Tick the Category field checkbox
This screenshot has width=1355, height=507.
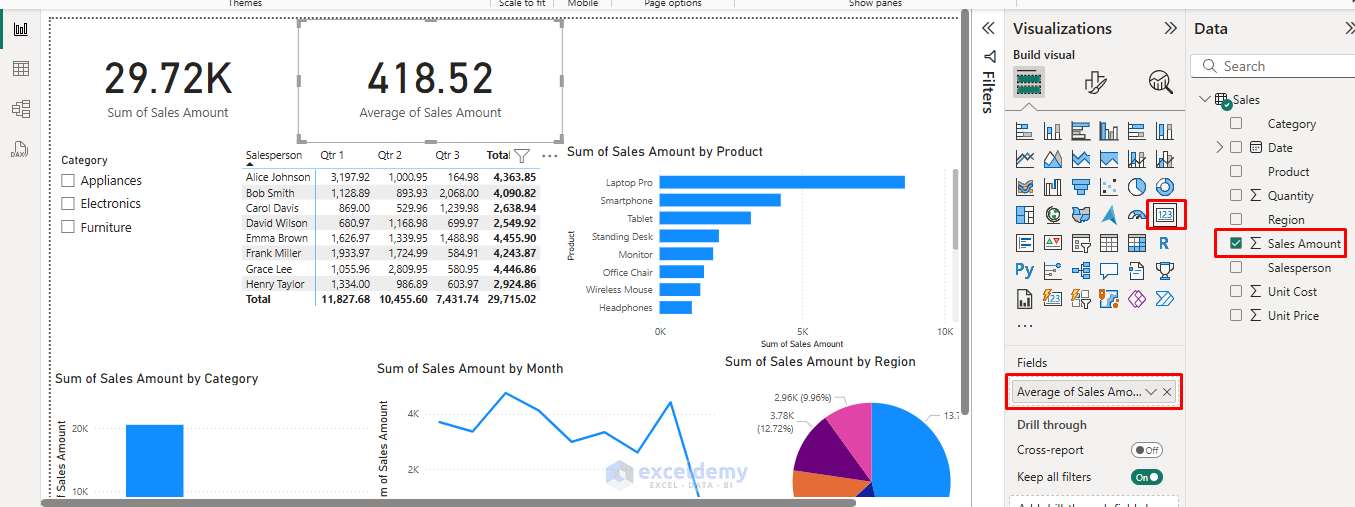(x=1236, y=124)
